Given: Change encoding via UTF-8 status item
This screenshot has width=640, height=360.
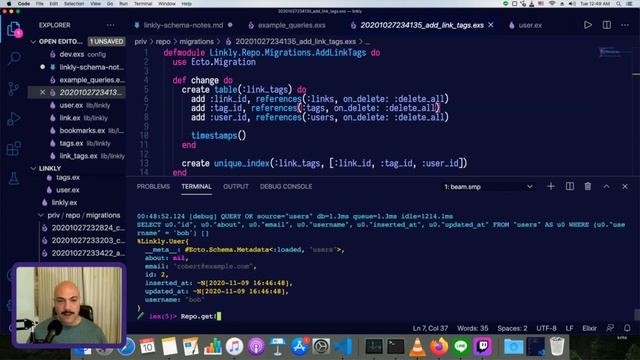Looking at the screenshot, I should [546, 328].
